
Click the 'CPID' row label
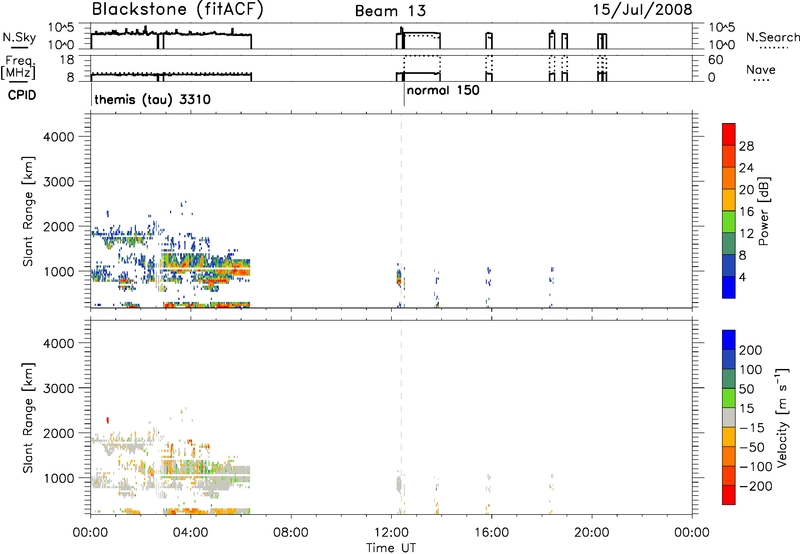click(22, 95)
